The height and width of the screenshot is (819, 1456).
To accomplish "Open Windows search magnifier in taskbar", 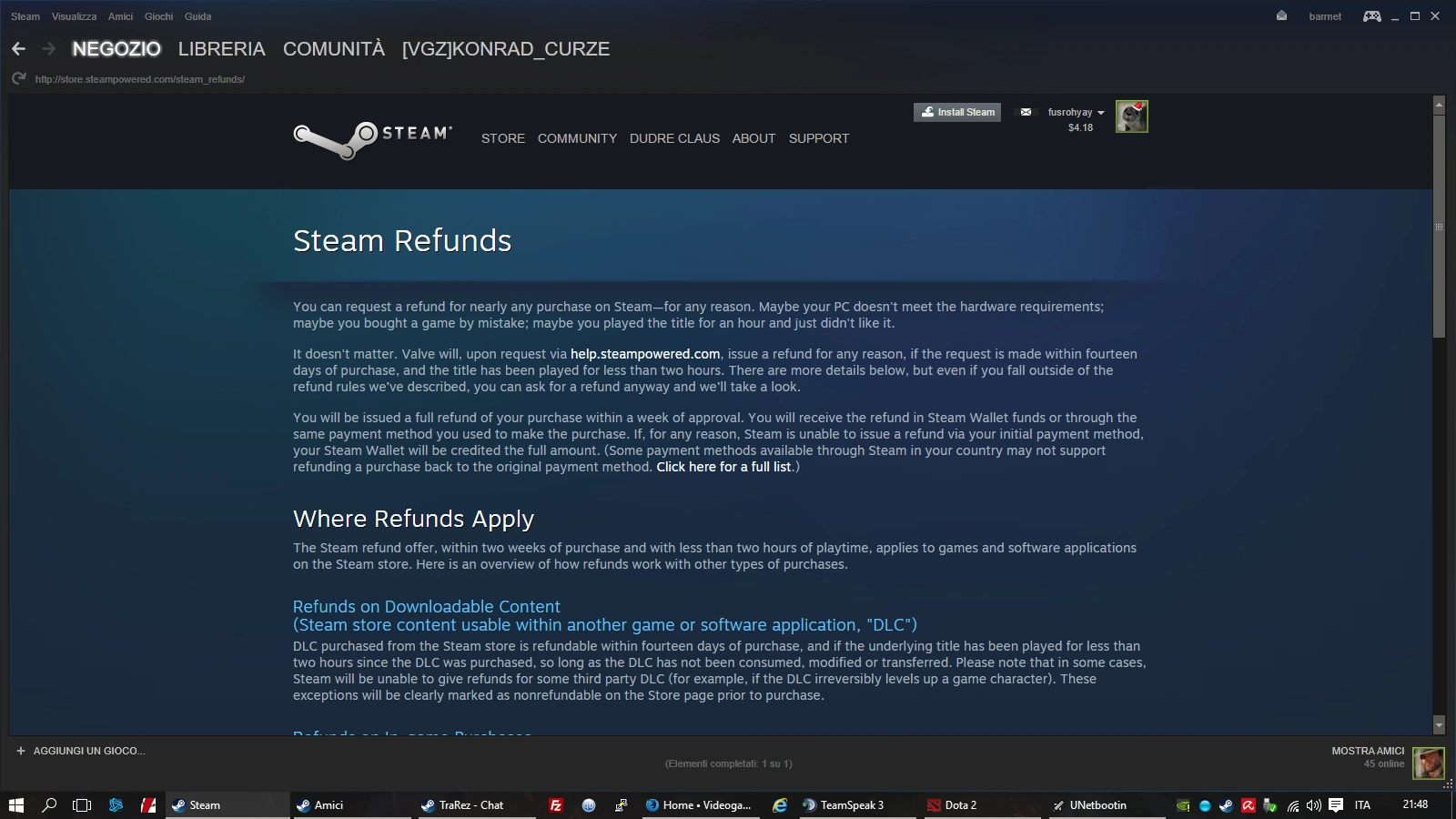I will point(50,805).
